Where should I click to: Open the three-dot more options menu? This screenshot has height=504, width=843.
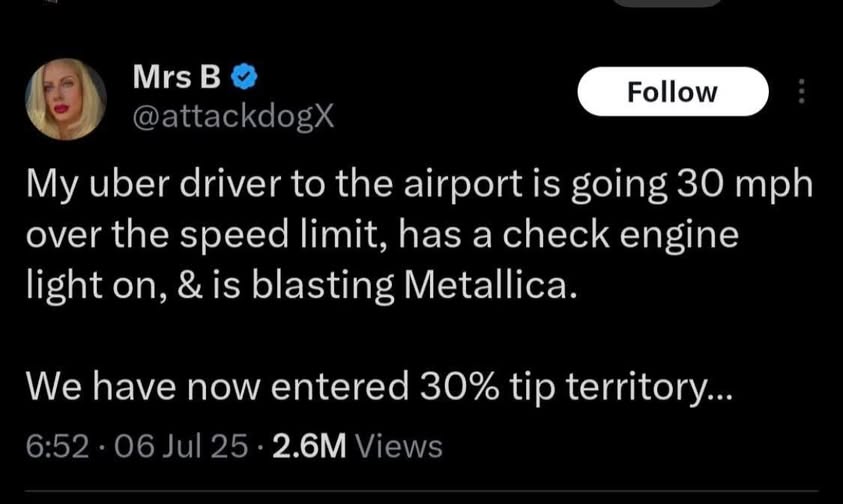tap(800, 93)
